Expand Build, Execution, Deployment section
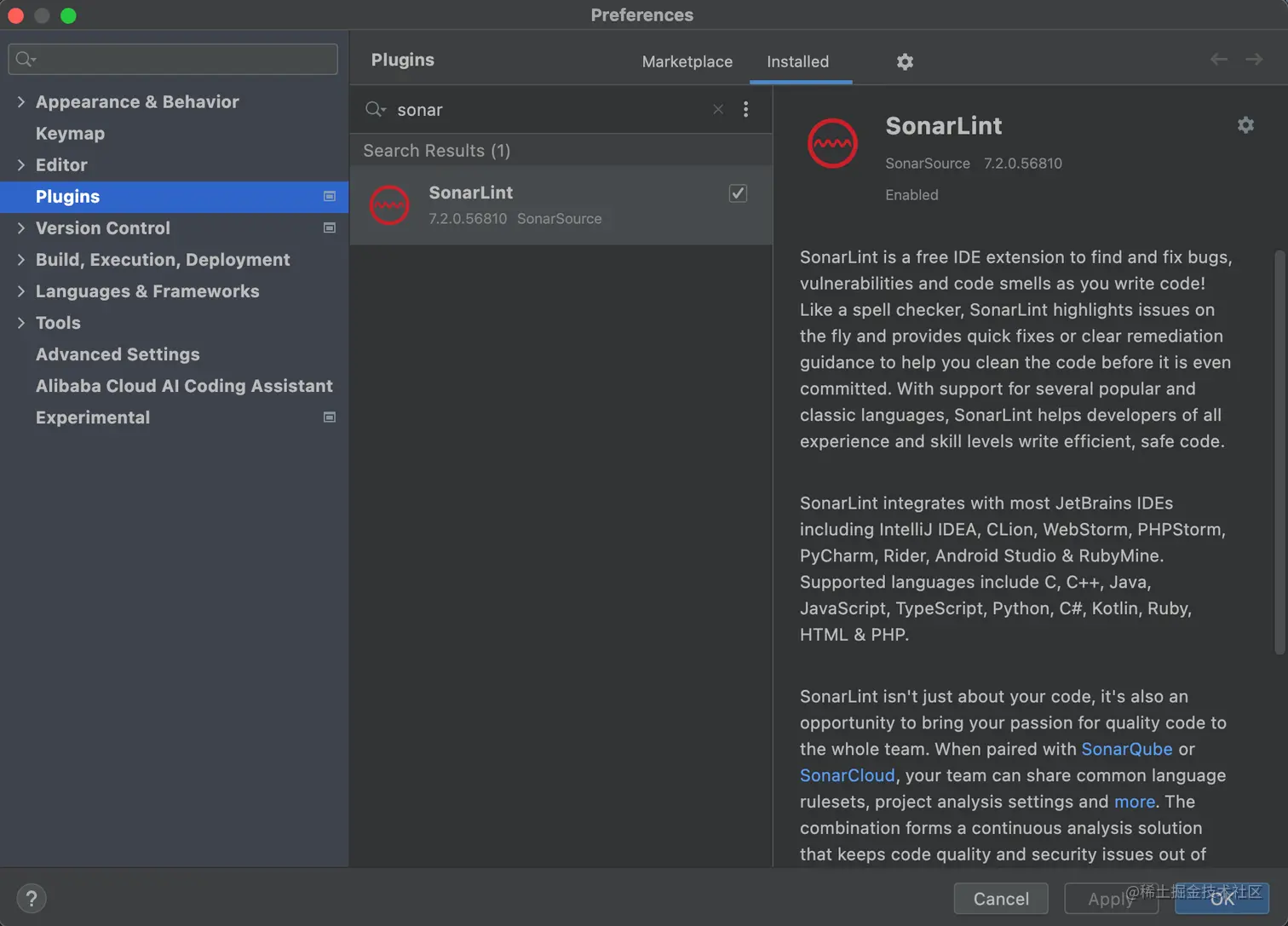This screenshot has width=1288, height=926. click(21, 259)
